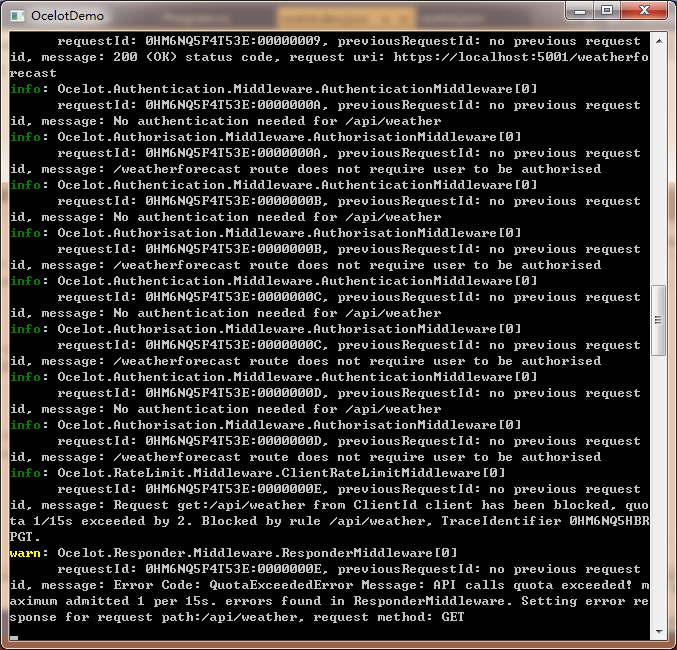Click 'QuotaExceededError' in the warning message
Screen dimensions: 677x650
(x=281, y=585)
